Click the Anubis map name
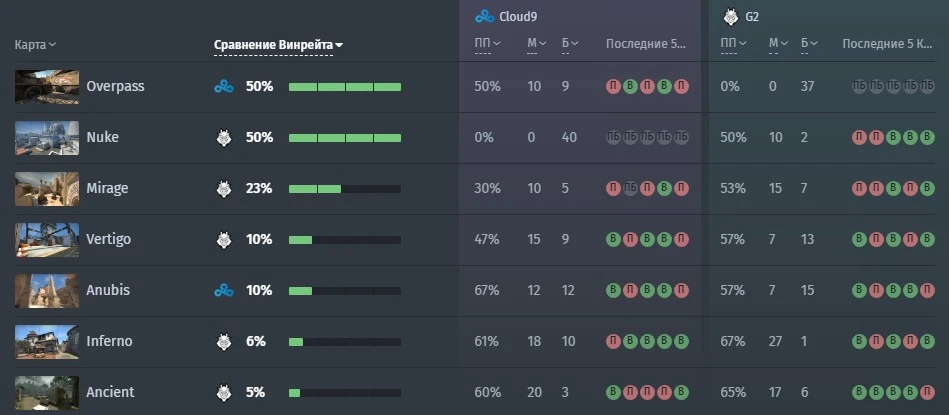 click(108, 290)
